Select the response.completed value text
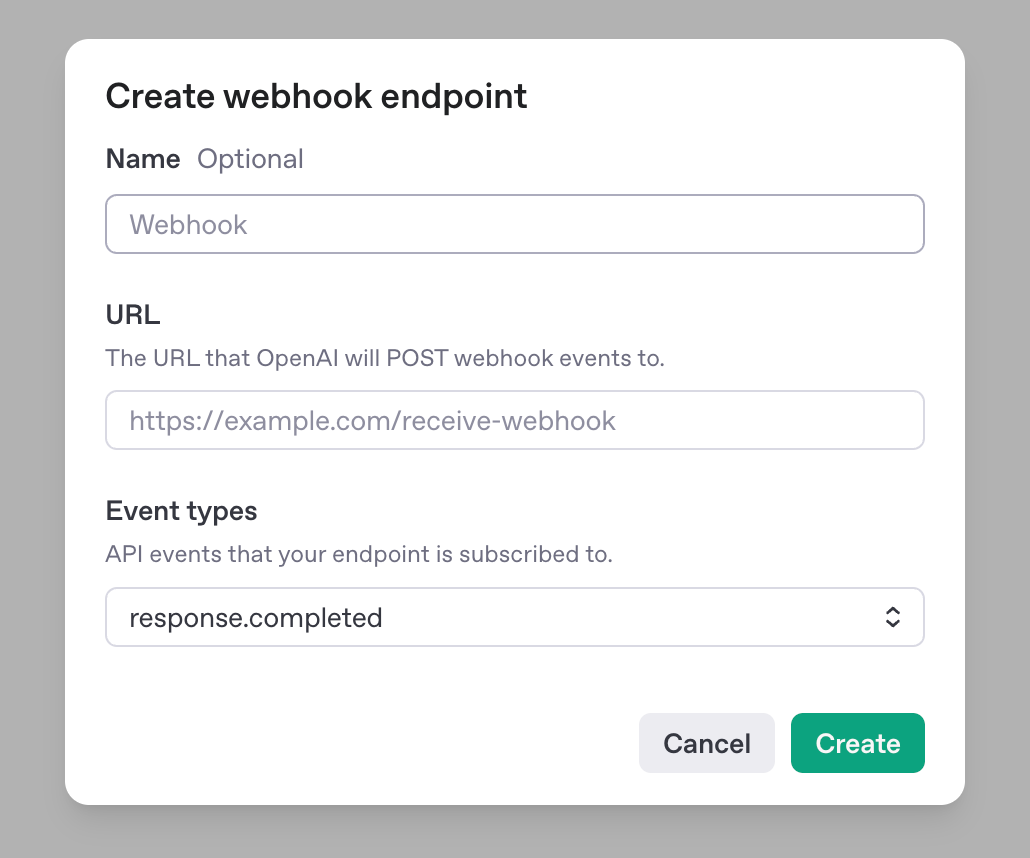The width and height of the screenshot is (1030, 858). click(256, 618)
